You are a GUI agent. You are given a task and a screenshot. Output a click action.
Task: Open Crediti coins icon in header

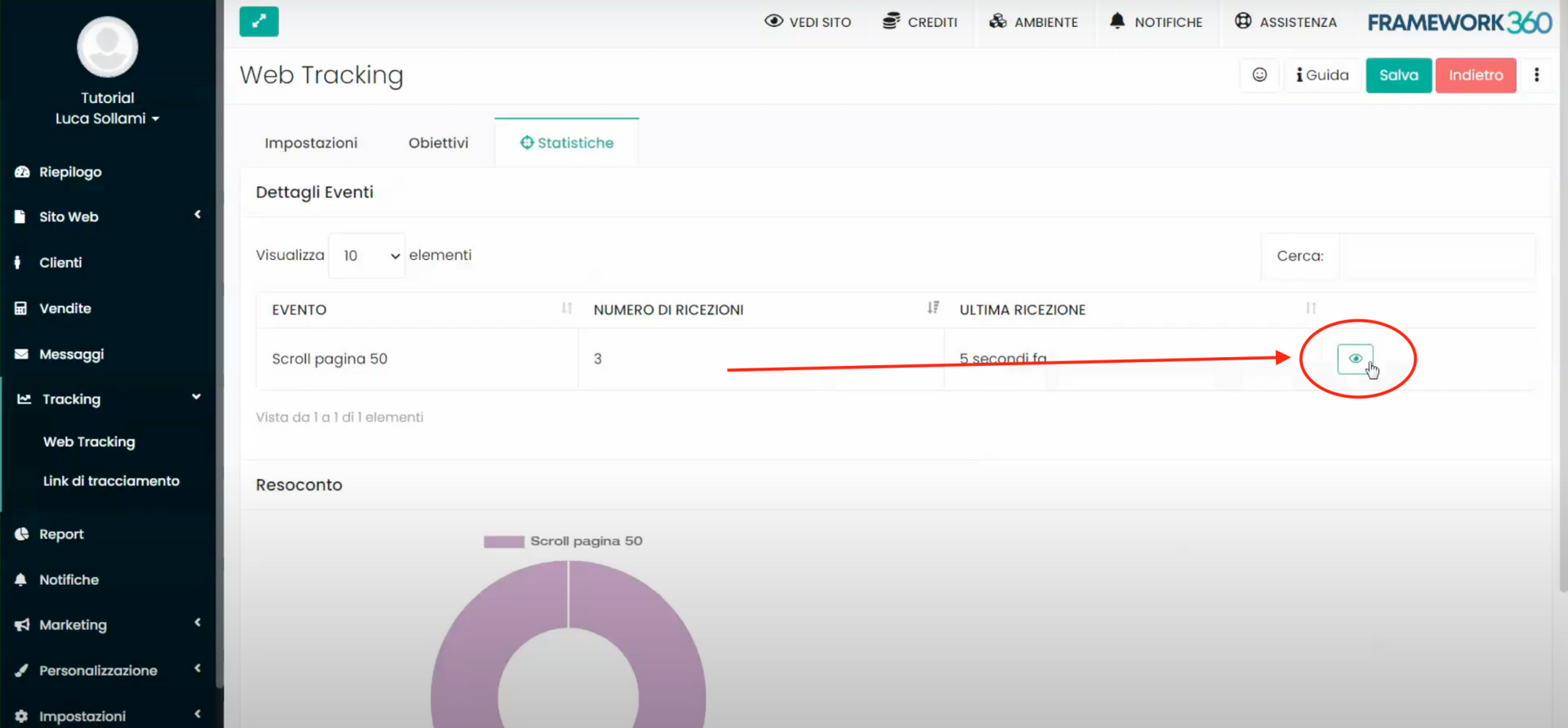[891, 21]
